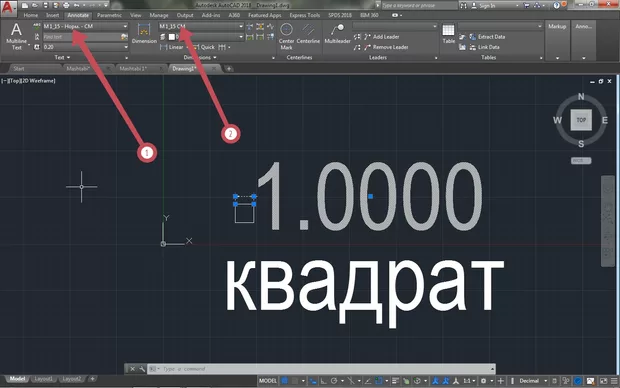Expand the Text panel
This screenshot has height=388, width=620.
click(x=62, y=58)
